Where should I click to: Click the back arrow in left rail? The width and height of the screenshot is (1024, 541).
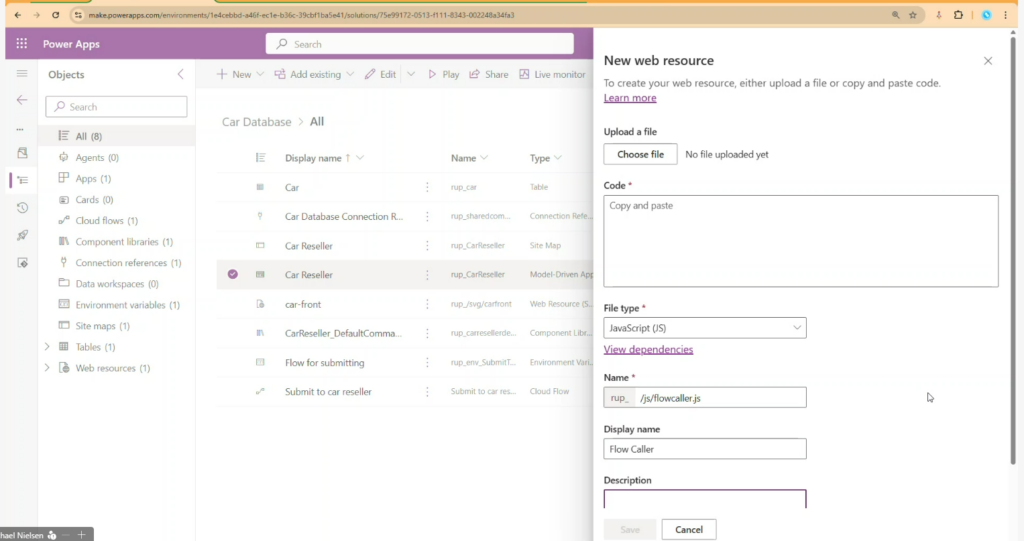[x=22, y=100]
